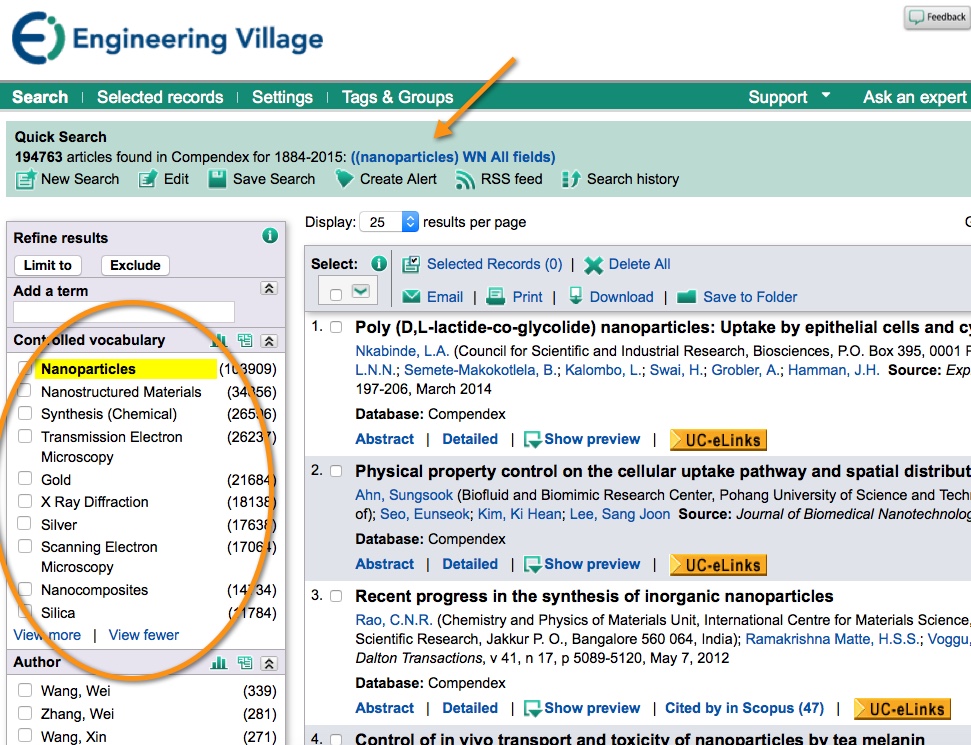This screenshot has width=971, height=745.
Task: Open Author facet bar chart icon
Action: pos(219,663)
